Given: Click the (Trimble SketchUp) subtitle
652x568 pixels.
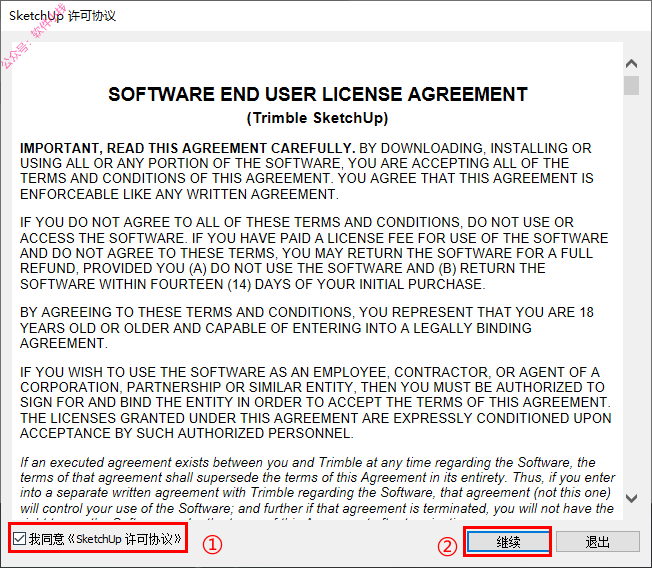Looking at the screenshot, I should pyautogui.click(x=318, y=118).
